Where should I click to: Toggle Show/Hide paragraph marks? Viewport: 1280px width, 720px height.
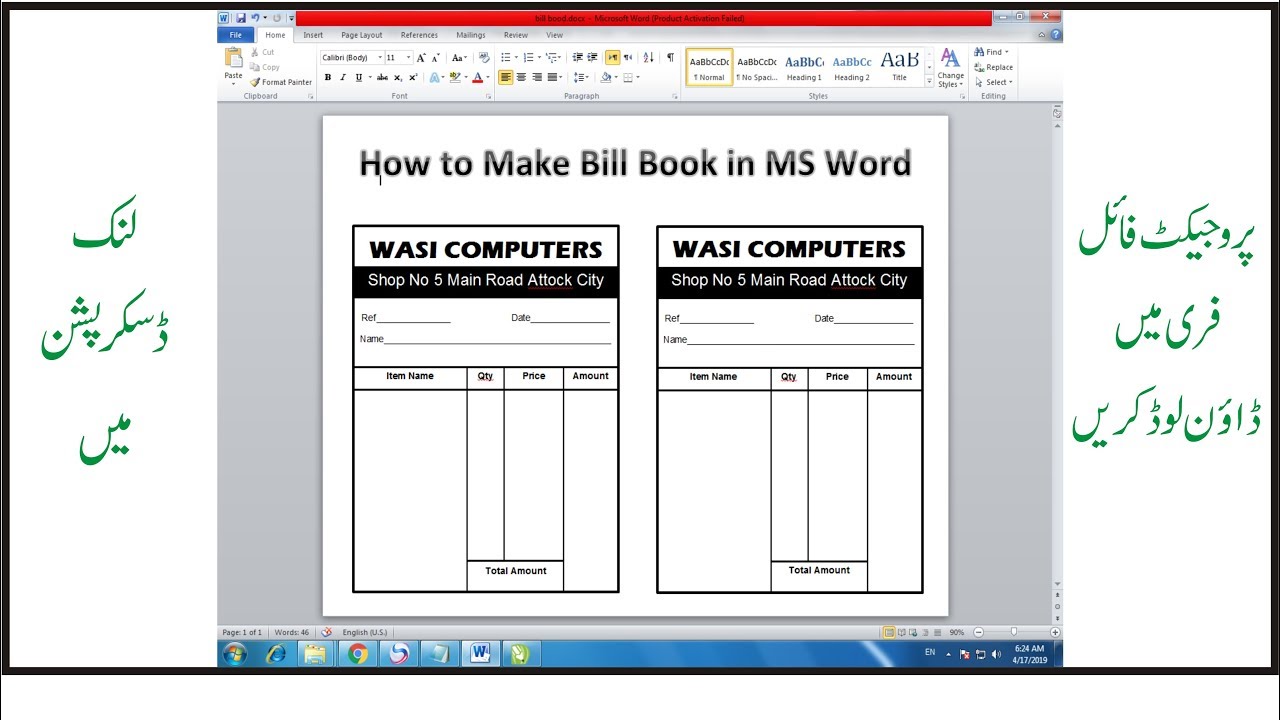coord(670,57)
